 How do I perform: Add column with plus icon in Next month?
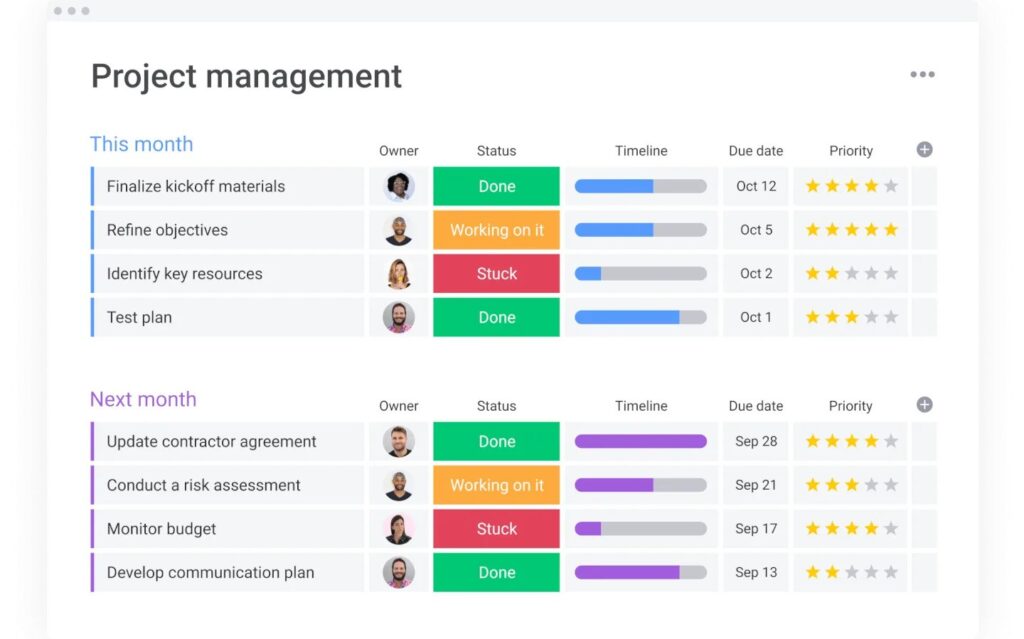(924, 405)
